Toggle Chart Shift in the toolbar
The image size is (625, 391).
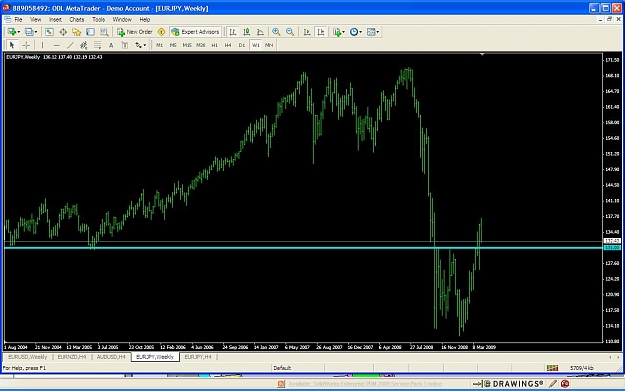coord(321,32)
